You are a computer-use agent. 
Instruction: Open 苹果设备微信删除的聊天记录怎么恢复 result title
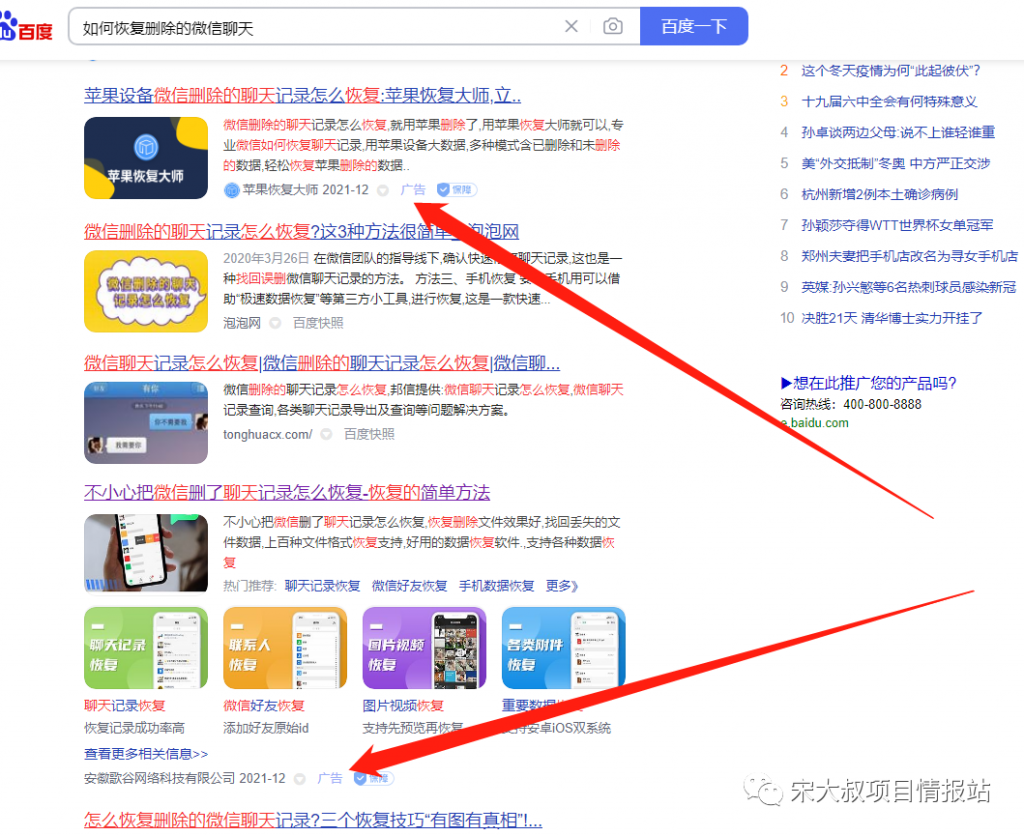[302, 96]
